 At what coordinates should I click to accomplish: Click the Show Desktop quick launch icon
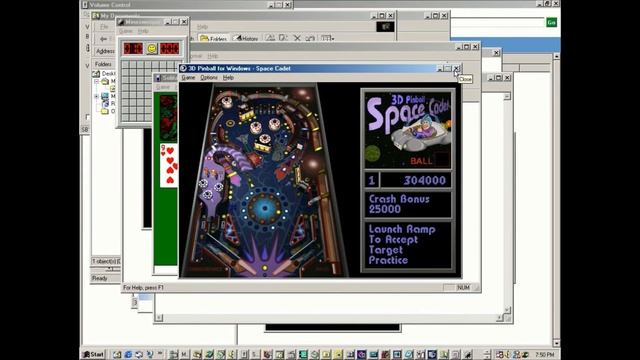tap(117, 354)
